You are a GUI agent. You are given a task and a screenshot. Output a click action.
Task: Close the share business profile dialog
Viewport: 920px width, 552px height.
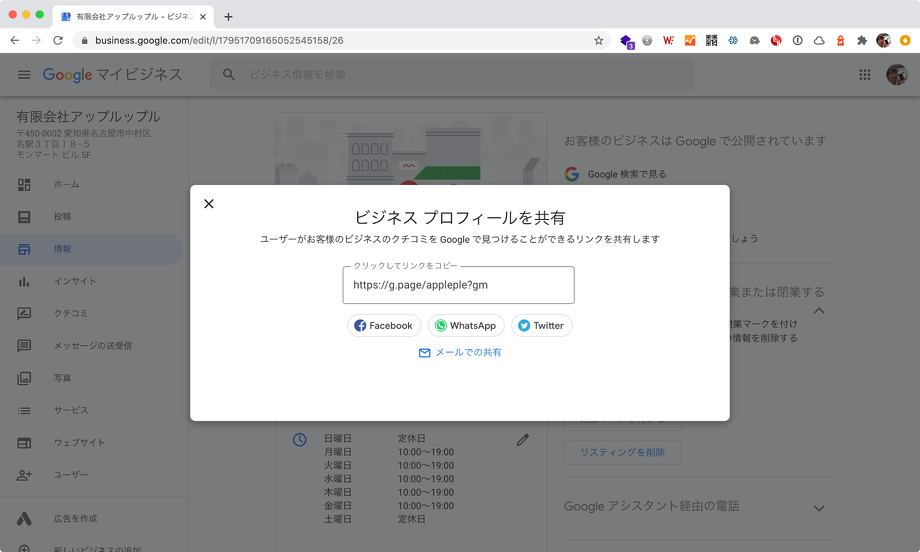tap(209, 204)
